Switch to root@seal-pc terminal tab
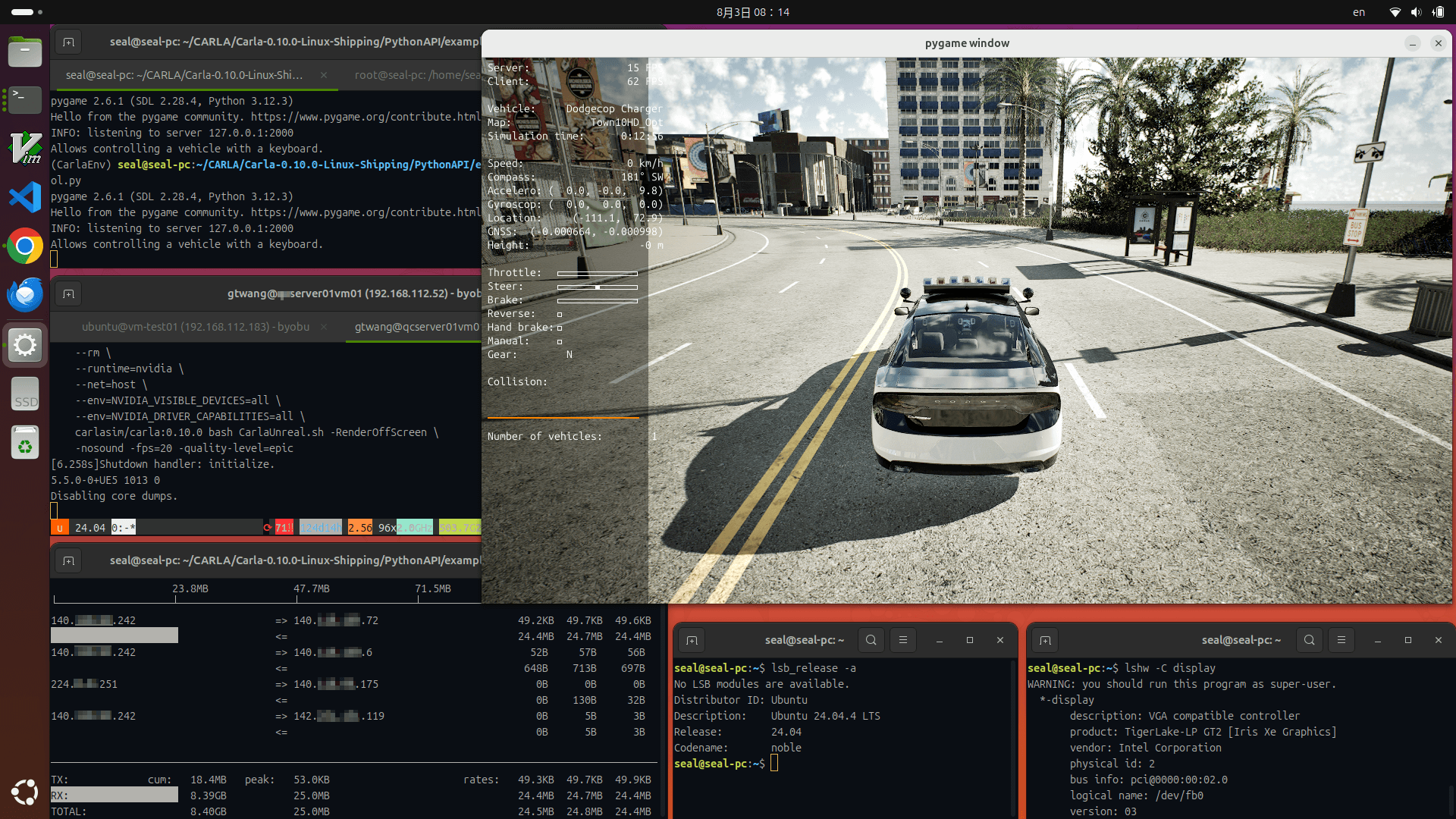The image size is (1456, 819). (417, 75)
